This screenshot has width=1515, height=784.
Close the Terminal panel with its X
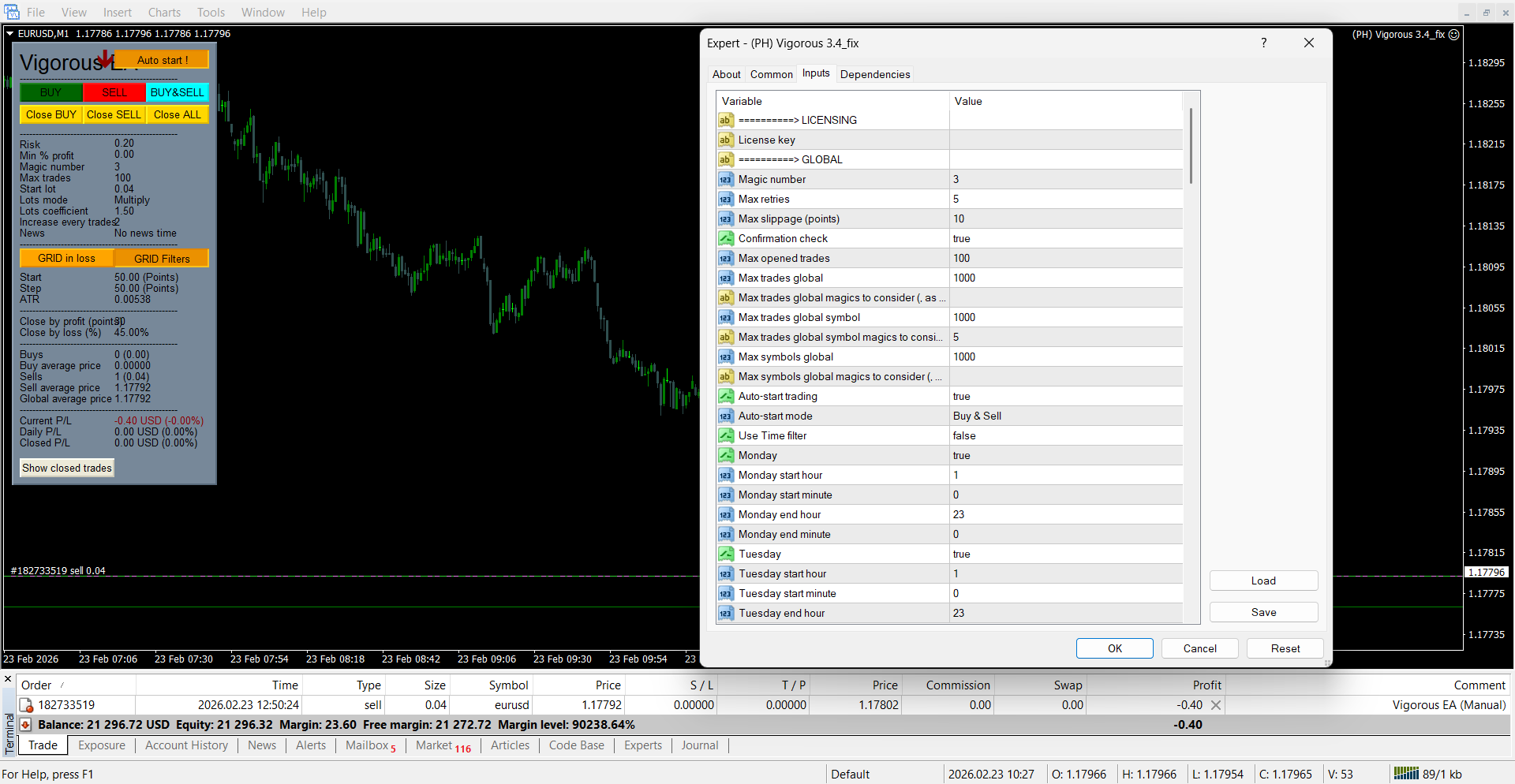click(x=8, y=679)
